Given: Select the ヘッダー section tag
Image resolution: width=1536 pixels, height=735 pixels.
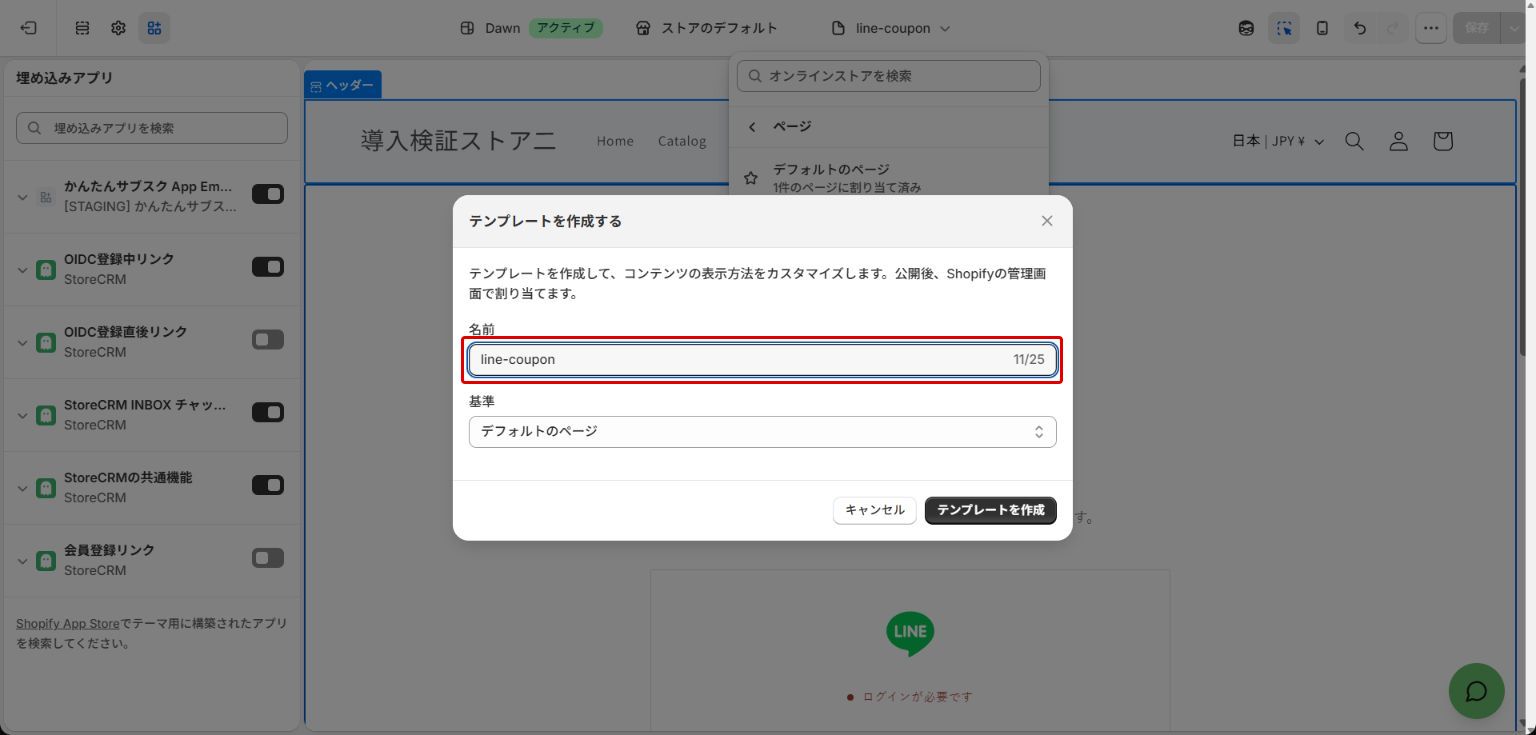Looking at the screenshot, I should (x=342, y=85).
